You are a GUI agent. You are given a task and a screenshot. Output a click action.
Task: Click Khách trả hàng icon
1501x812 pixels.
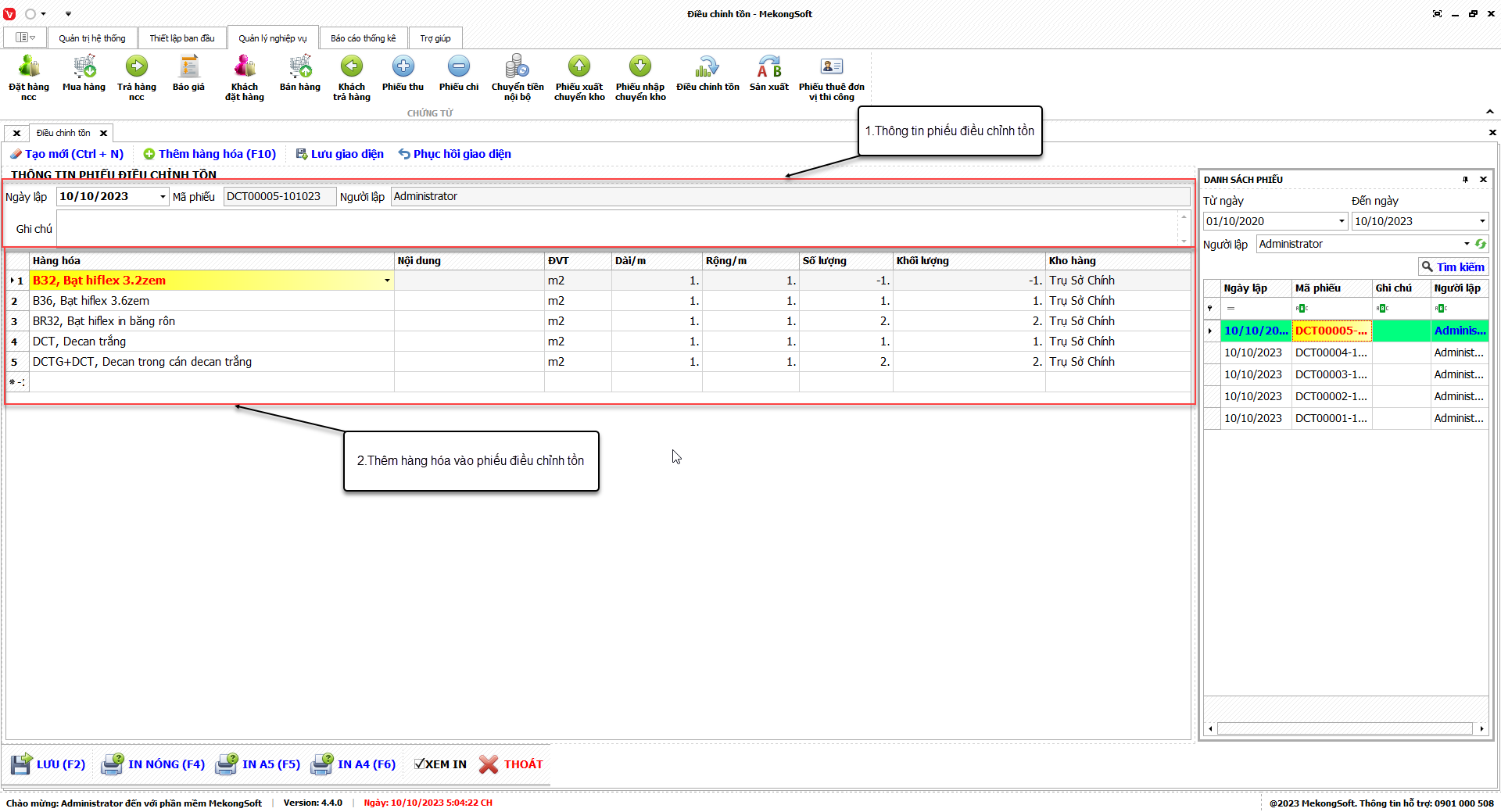[352, 66]
